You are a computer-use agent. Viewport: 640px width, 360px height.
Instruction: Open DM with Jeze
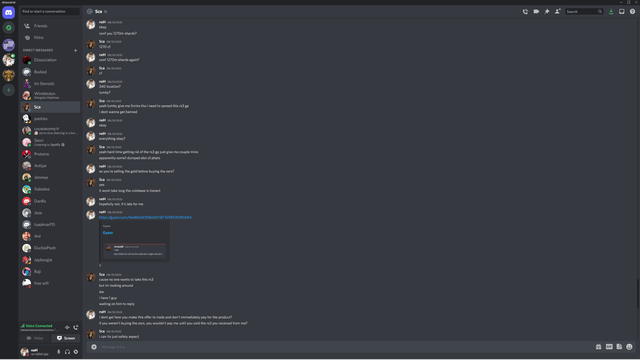[x=50, y=213]
